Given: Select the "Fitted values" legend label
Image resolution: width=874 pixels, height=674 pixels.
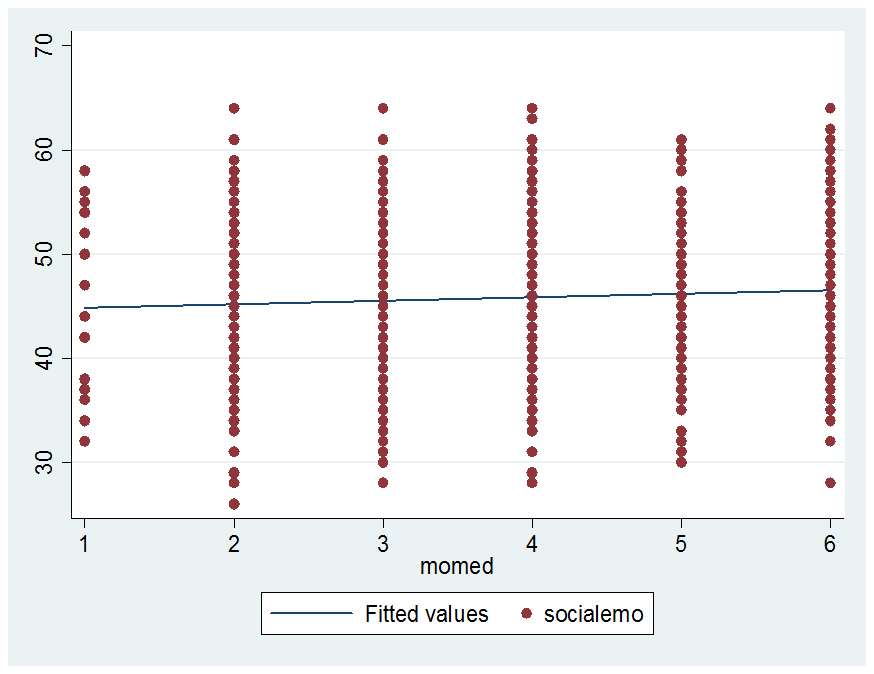Looking at the screenshot, I should coord(427,614).
